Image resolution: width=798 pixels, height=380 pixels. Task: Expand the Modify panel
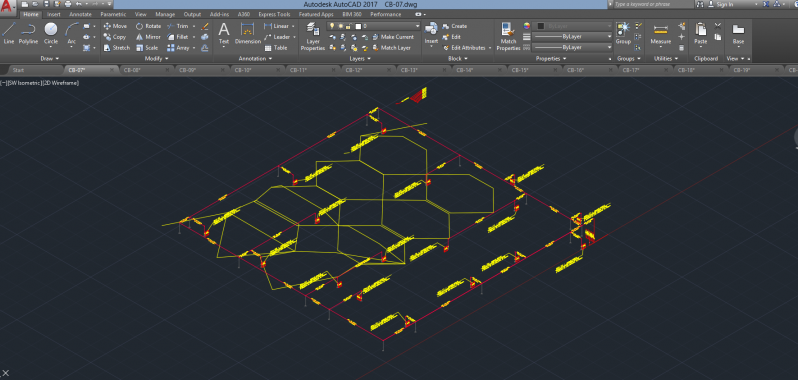157,59
